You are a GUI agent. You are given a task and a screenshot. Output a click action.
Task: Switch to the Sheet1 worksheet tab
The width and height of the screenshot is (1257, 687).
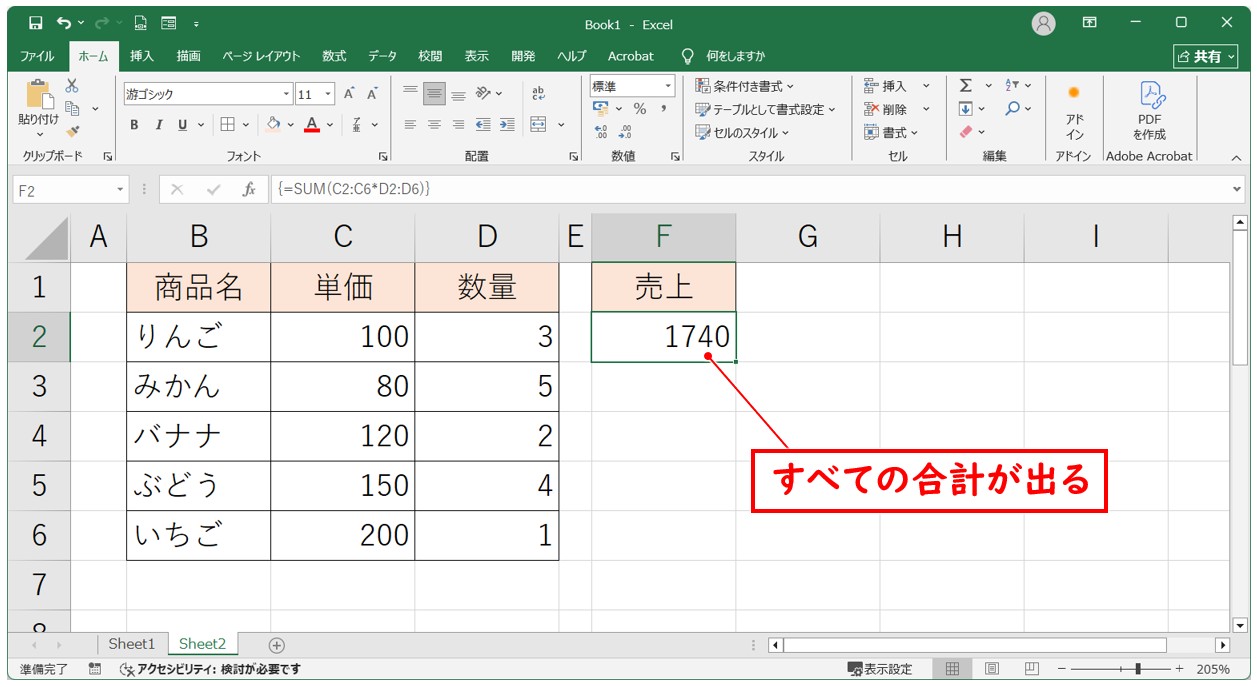click(132, 644)
